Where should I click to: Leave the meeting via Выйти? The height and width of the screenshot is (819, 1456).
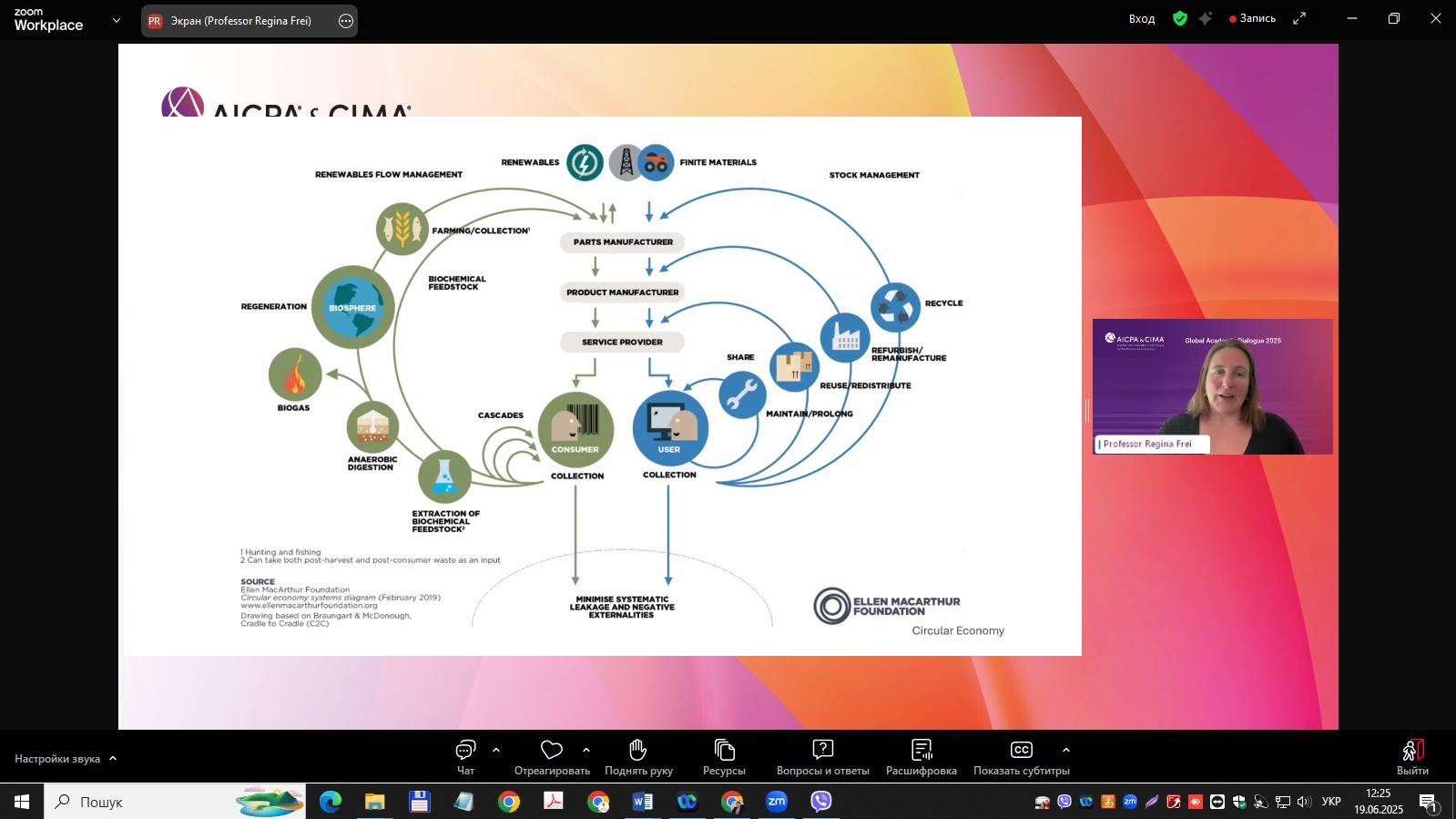coord(1412,757)
